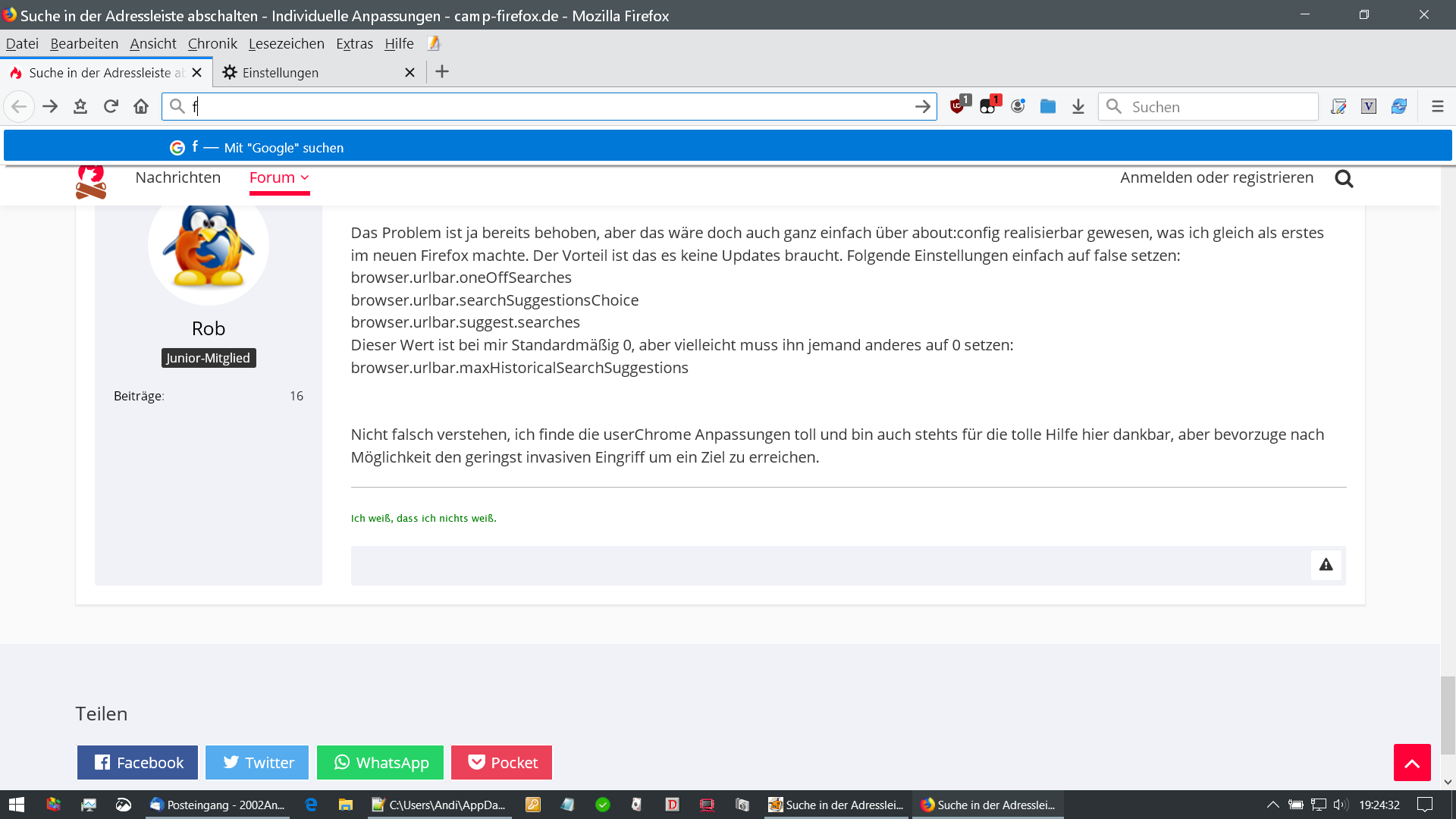
Task: Click the report post warning triangle
Action: 1326,565
